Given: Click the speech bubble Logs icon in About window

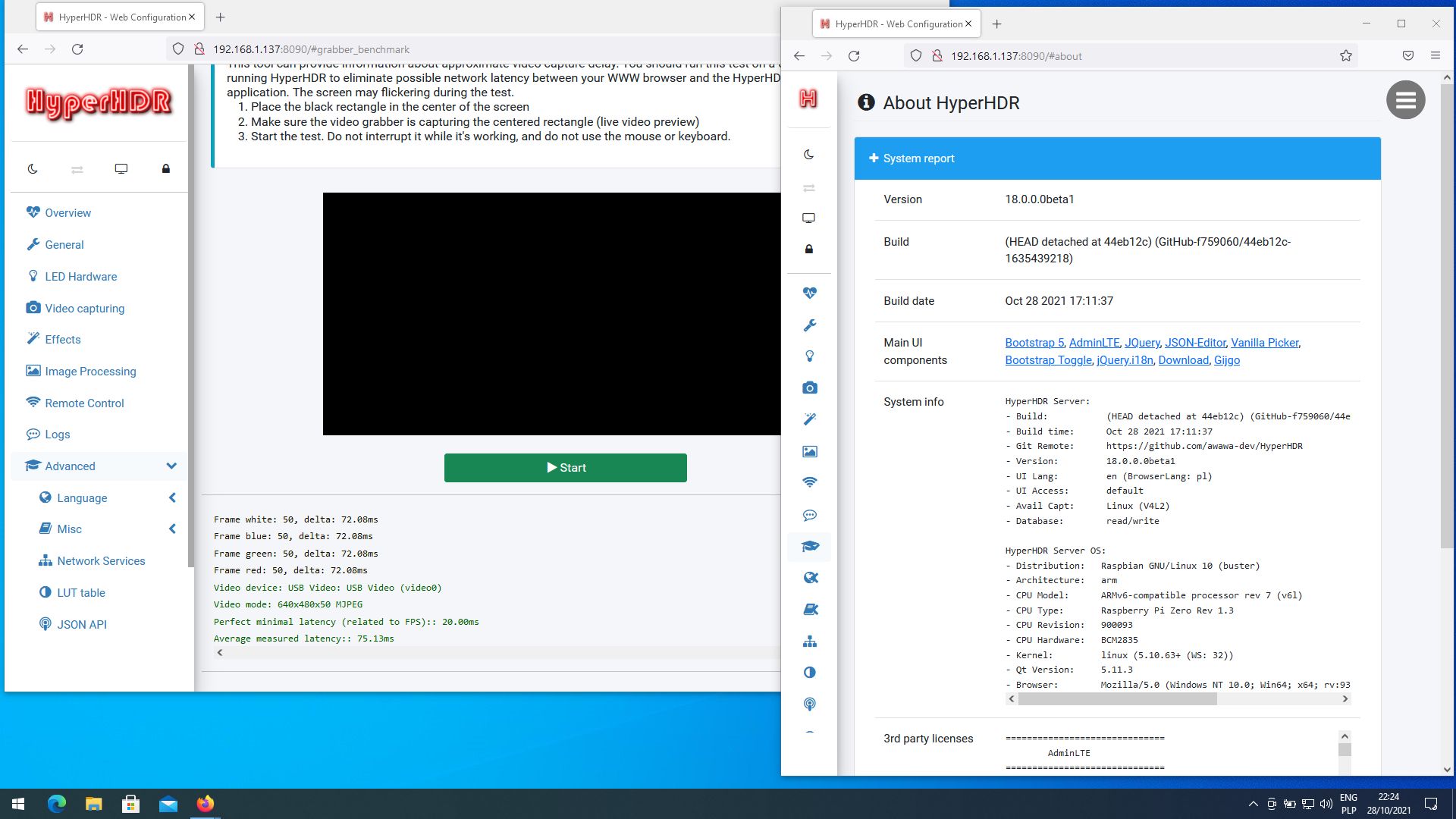Looking at the screenshot, I should click(810, 516).
